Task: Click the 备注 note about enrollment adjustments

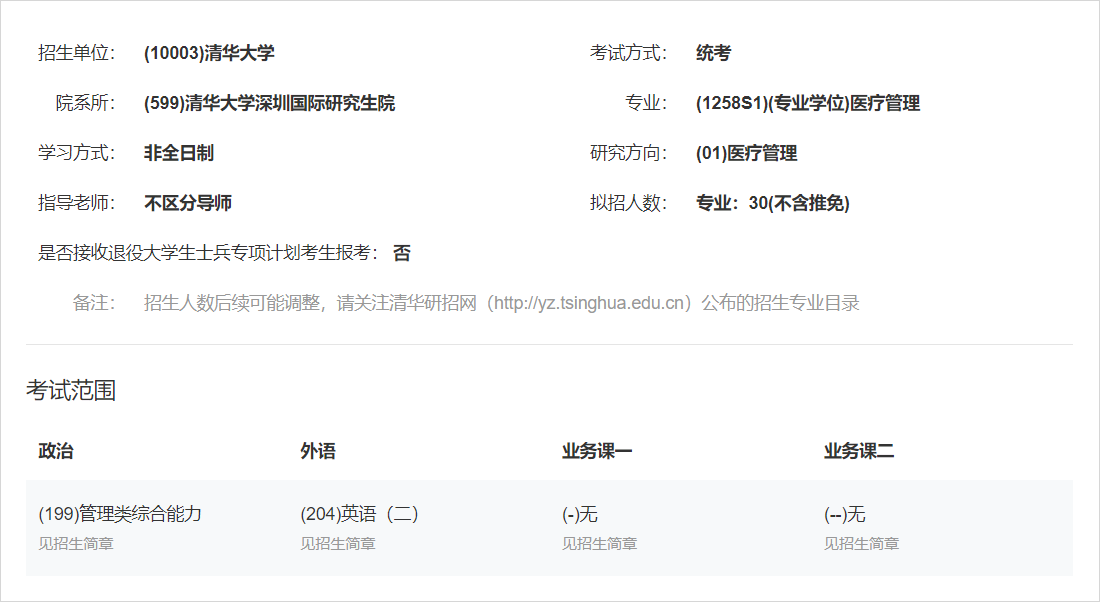Action: pyautogui.click(x=501, y=303)
